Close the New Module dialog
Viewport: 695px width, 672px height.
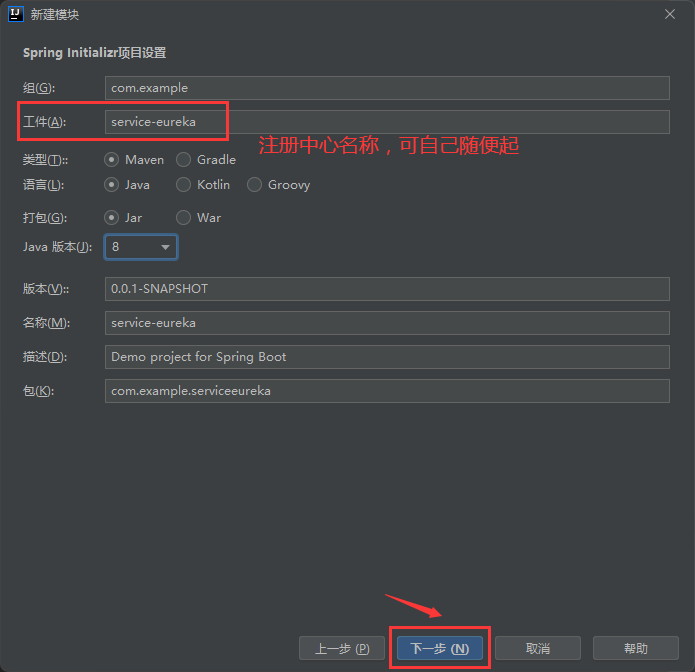[669, 14]
